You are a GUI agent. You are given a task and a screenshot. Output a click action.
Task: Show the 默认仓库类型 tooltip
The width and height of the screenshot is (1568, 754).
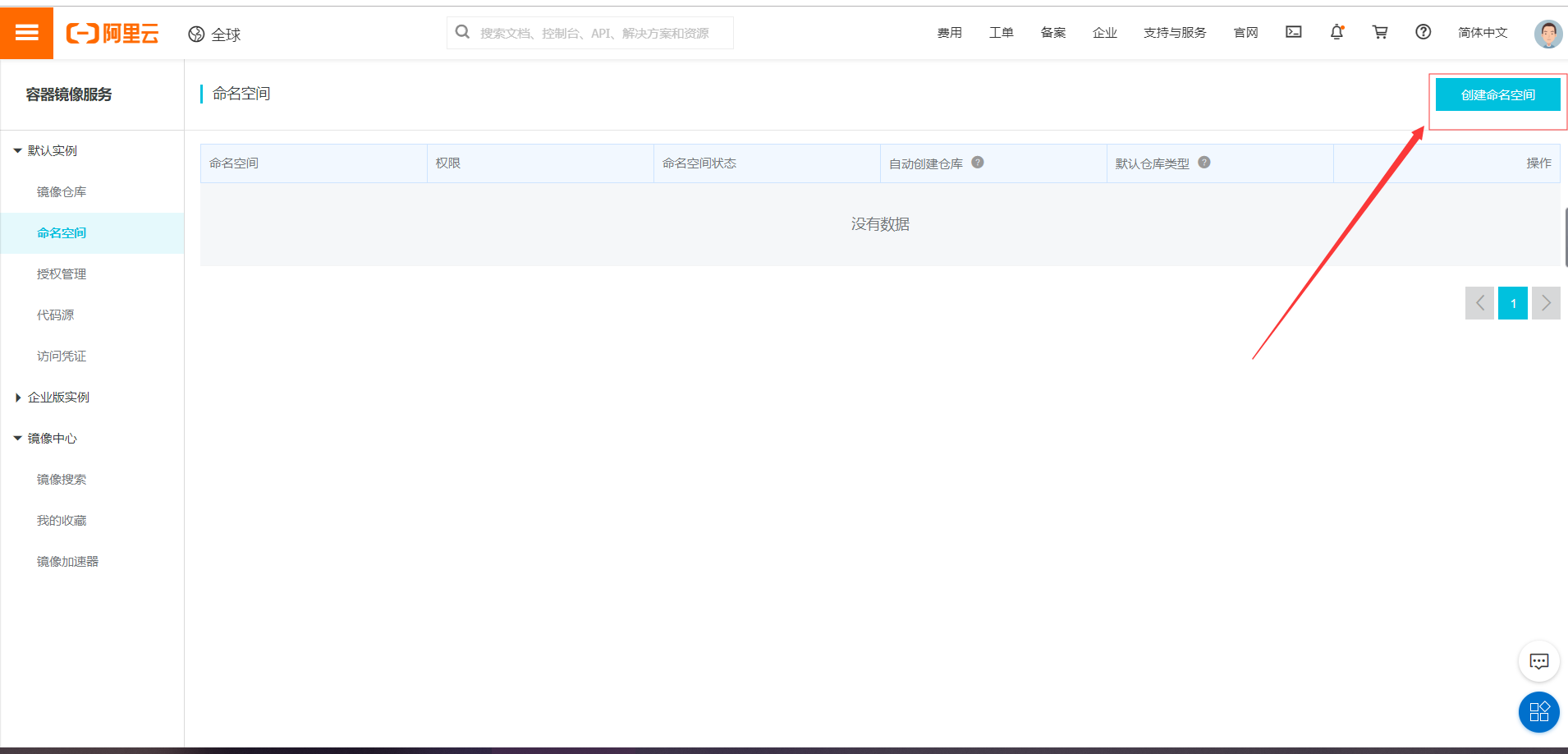1204,162
